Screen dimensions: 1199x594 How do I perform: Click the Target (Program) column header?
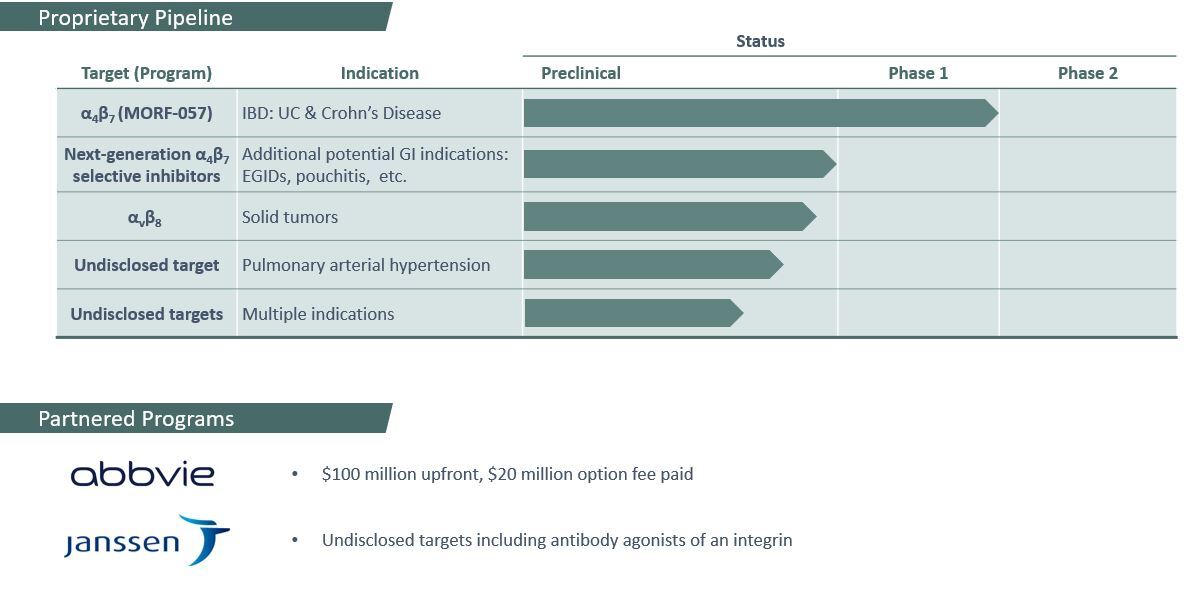146,73
